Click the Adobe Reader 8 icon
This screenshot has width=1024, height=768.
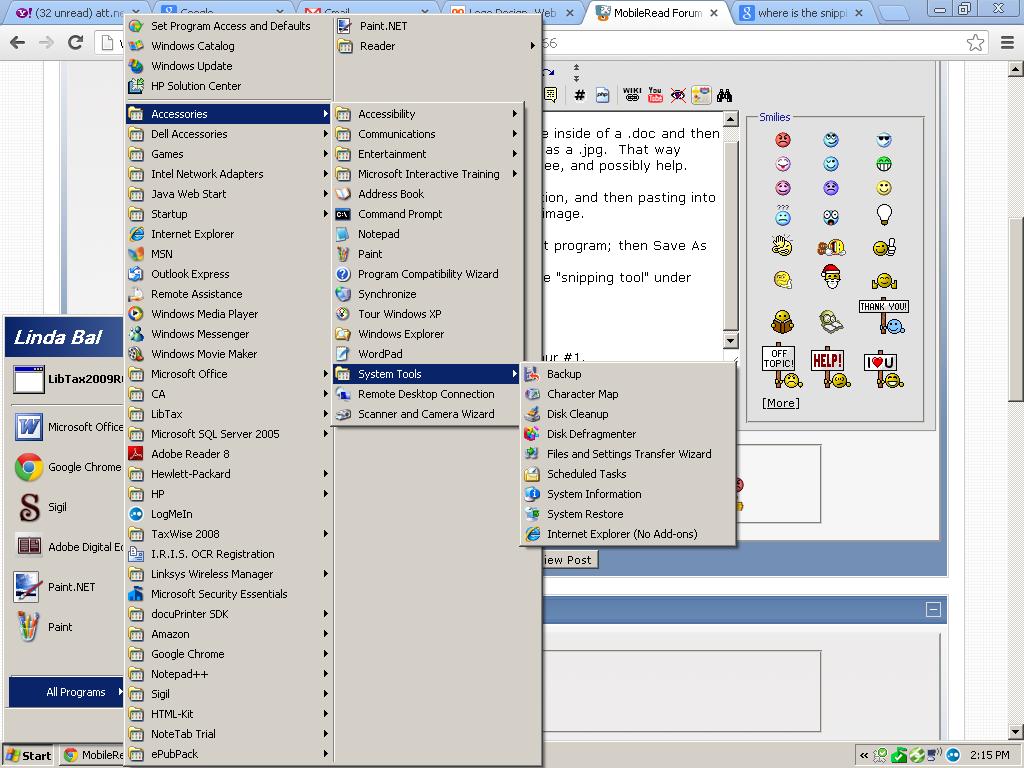coord(136,454)
